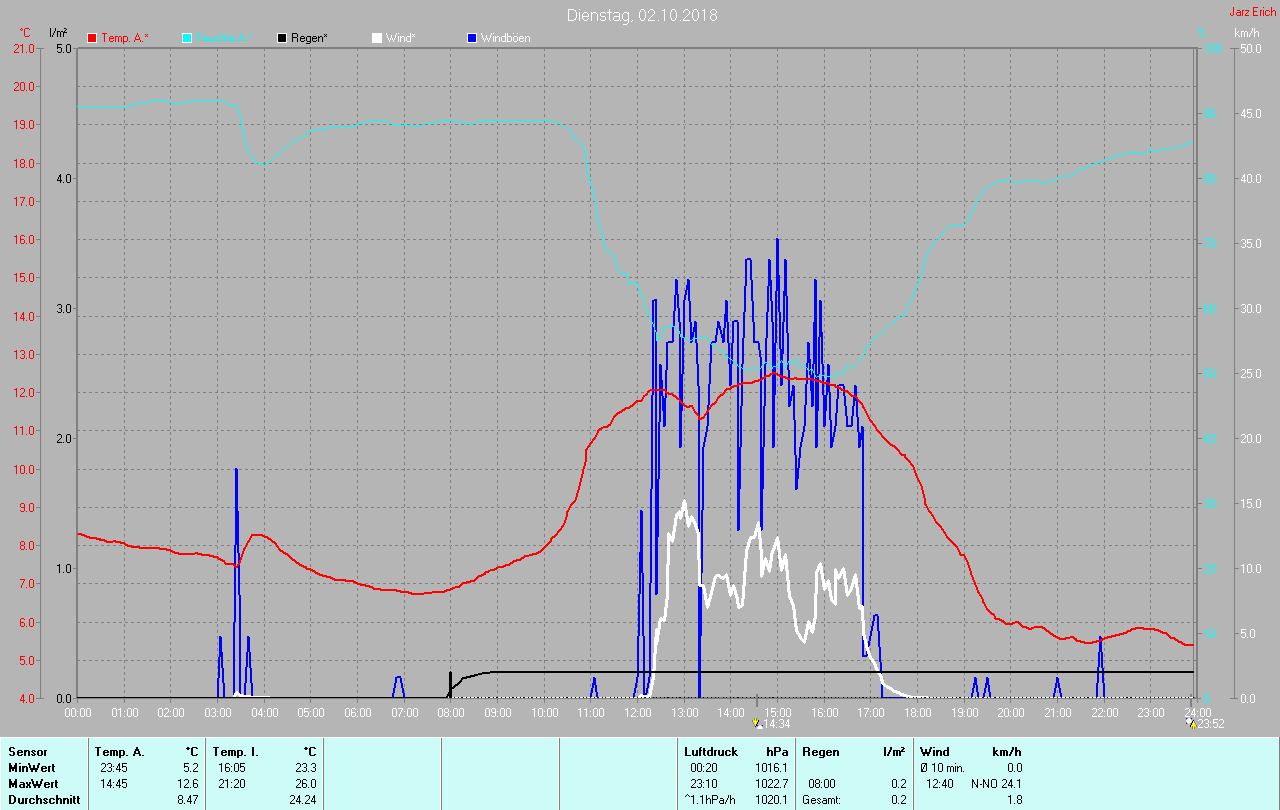This screenshot has width=1280, height=810.
Task: Toggle the Windböen legend label
Action: (505, 38)
